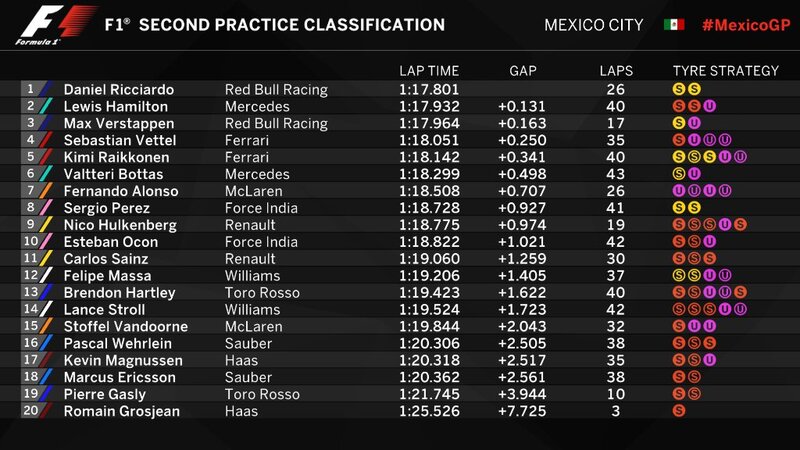The width and height of the screenshot is (800, 450).
Task: Click the MEXICO CITY location label
Action: click(x=595, y=24)
